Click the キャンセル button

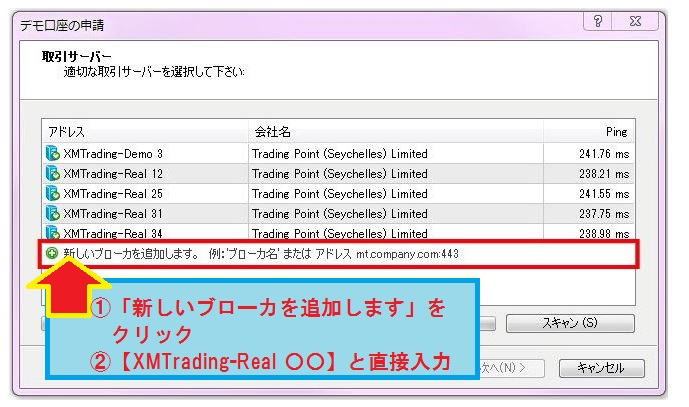602,368
